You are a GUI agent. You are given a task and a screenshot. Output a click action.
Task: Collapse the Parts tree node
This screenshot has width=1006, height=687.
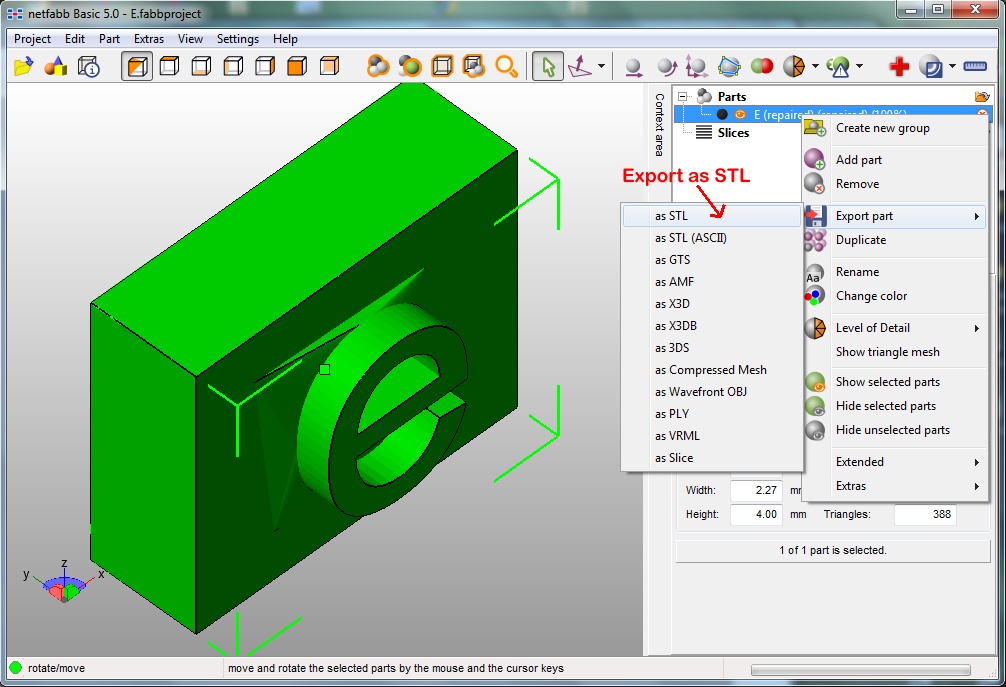tap(683, 96)
